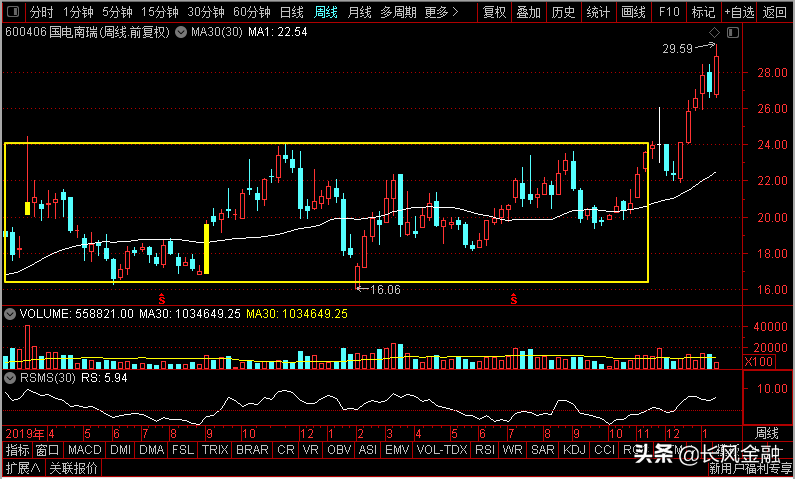Open the 历史 history button

click(x=564, y=12)
